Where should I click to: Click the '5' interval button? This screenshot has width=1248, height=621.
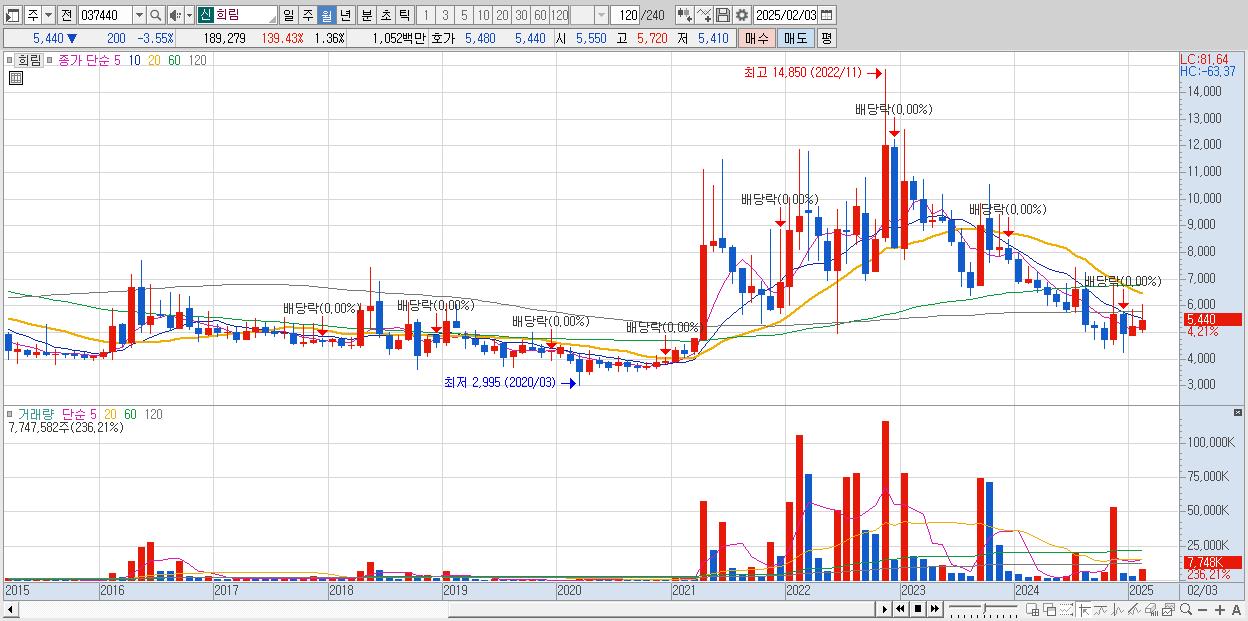(464, 15)
